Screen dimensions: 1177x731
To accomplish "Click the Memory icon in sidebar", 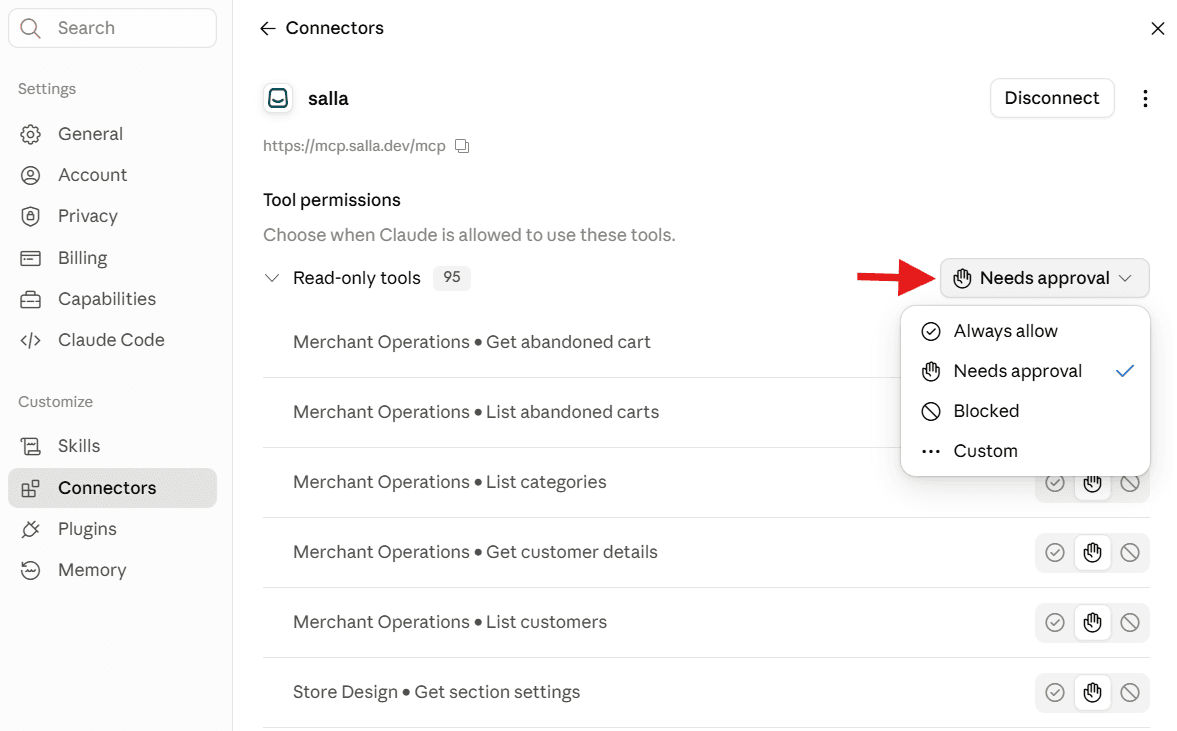I will 30,570.
